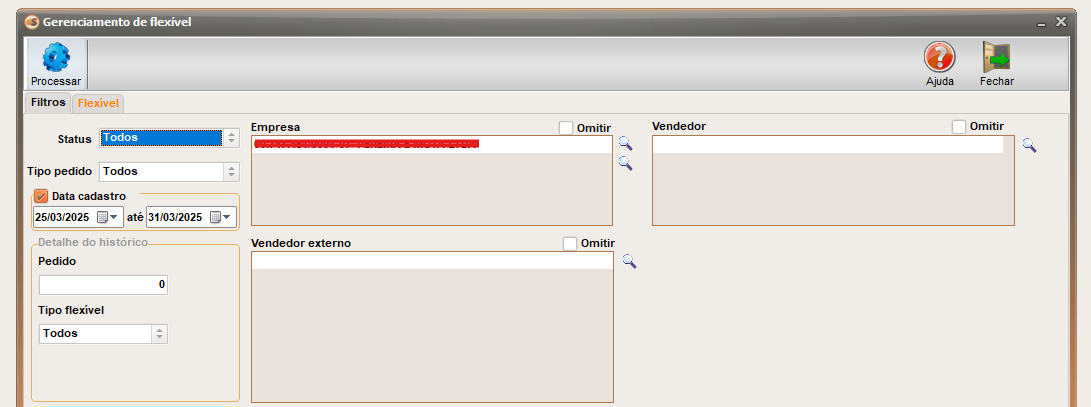
Task: Open the Vendedor search magnifier
Action: [x=1029, y=145]
